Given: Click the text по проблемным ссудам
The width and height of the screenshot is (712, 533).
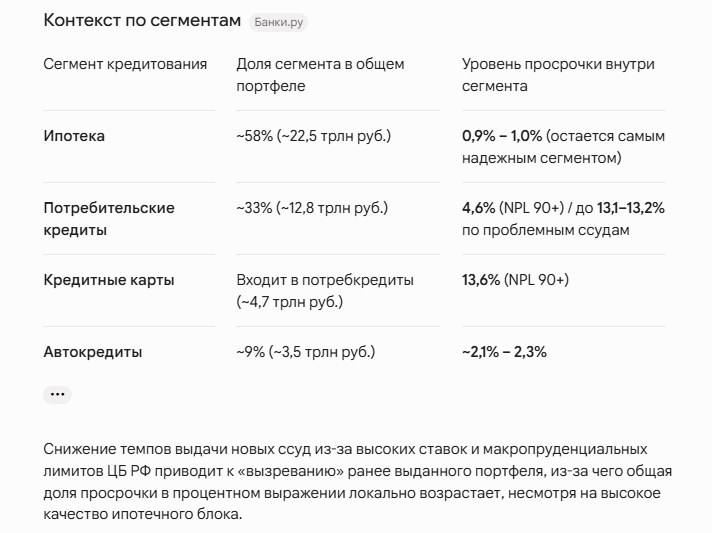Looking at the screenshot, I should pyautogui.click(x=545, y=230).
